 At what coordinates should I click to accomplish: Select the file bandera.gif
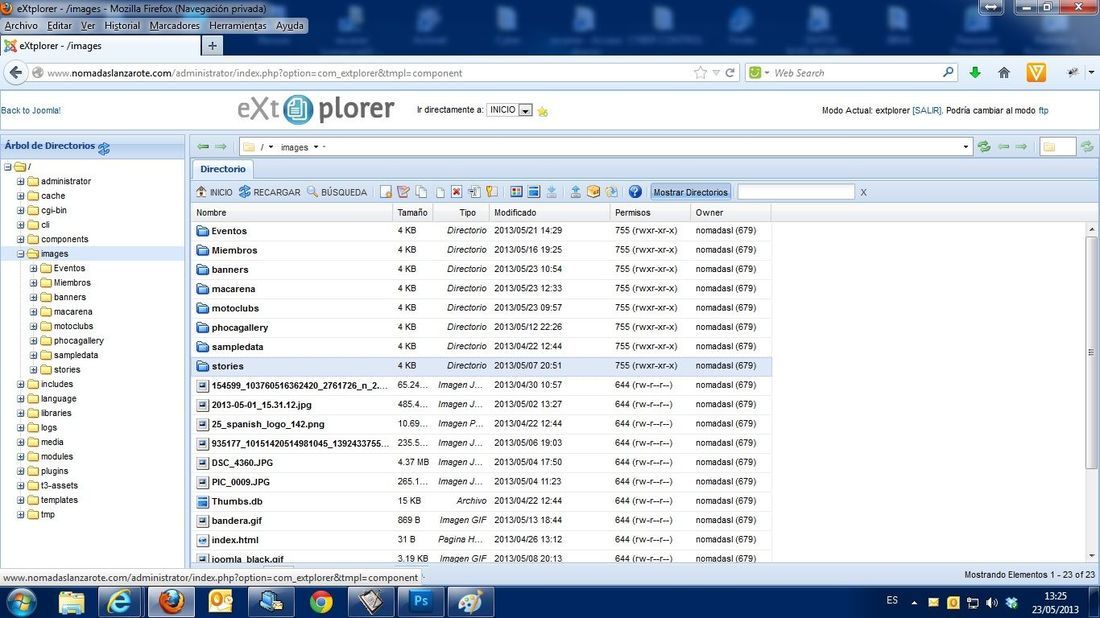(x=236, y=520)
